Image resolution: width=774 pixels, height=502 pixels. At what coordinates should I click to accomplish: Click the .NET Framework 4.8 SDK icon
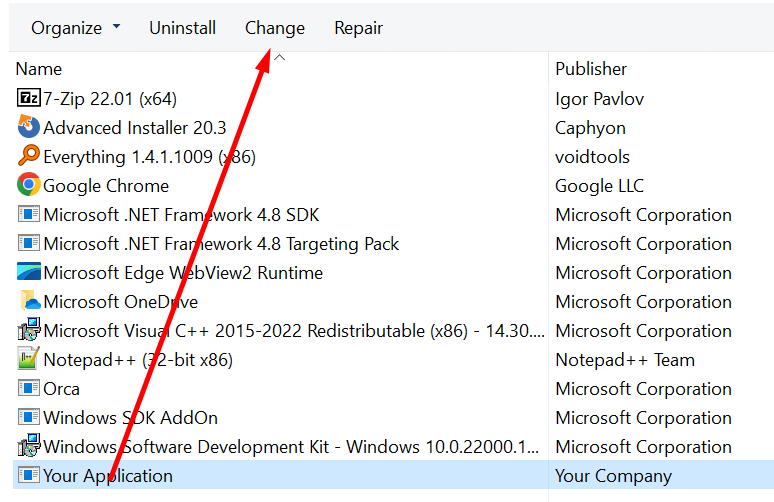pos(29,214)
